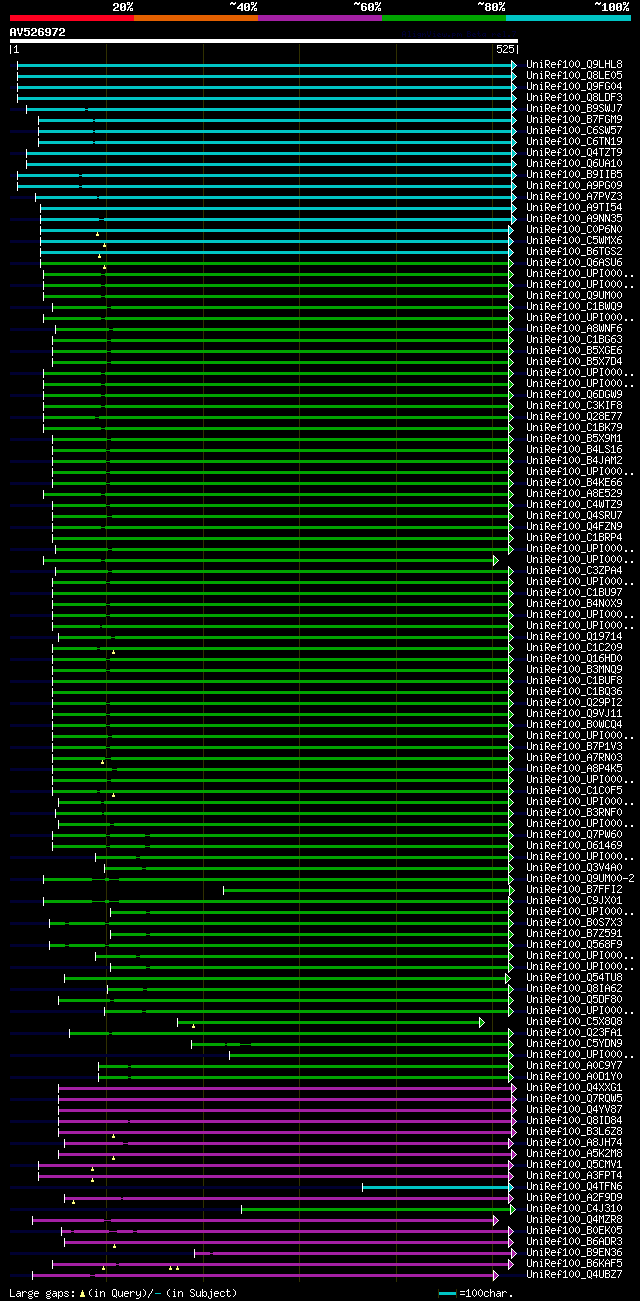Click hit label UniRef100_Q16HD0
This screenshot has height=1301, width=640.
pyautogui.click(x=574, y=659)
